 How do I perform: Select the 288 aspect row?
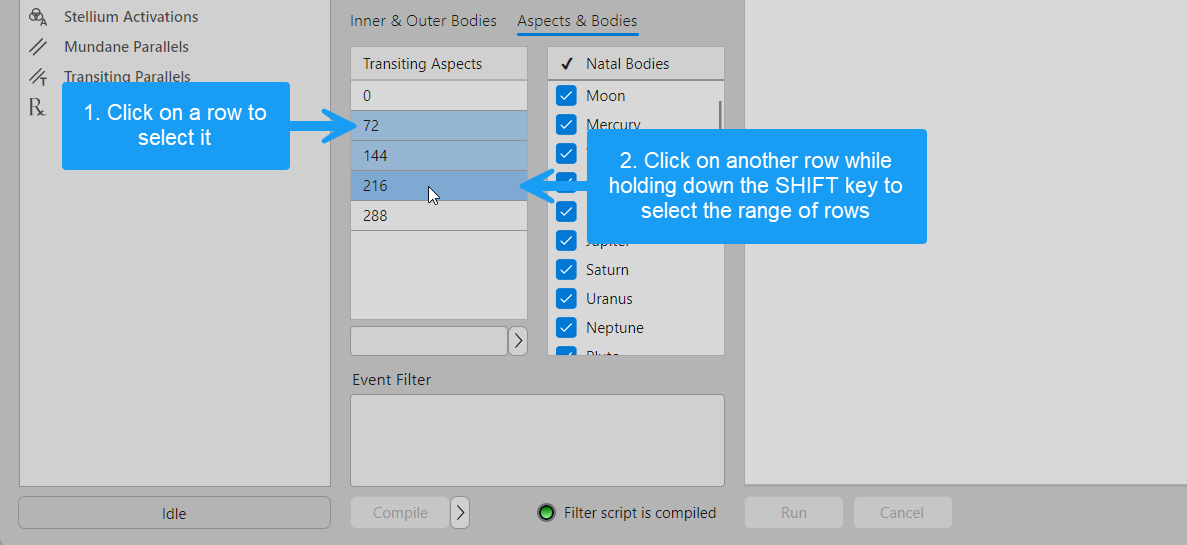[439, 216]
